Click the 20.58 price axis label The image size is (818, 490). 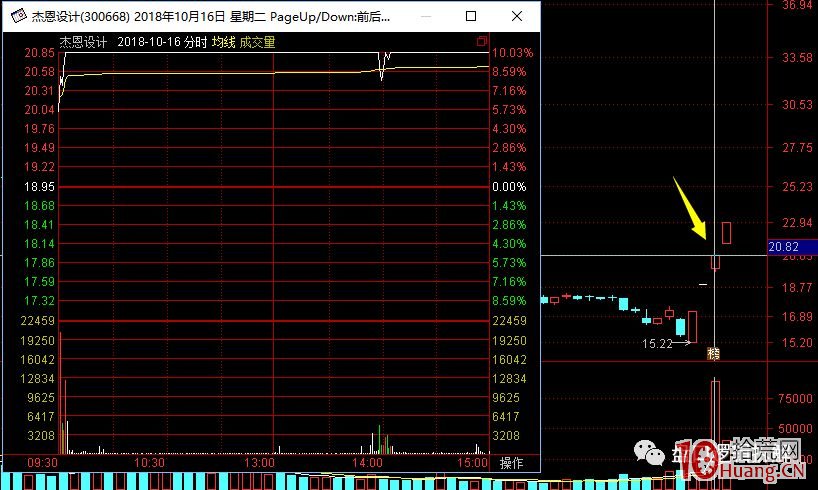pyautogui.click(x=40, y=71)
